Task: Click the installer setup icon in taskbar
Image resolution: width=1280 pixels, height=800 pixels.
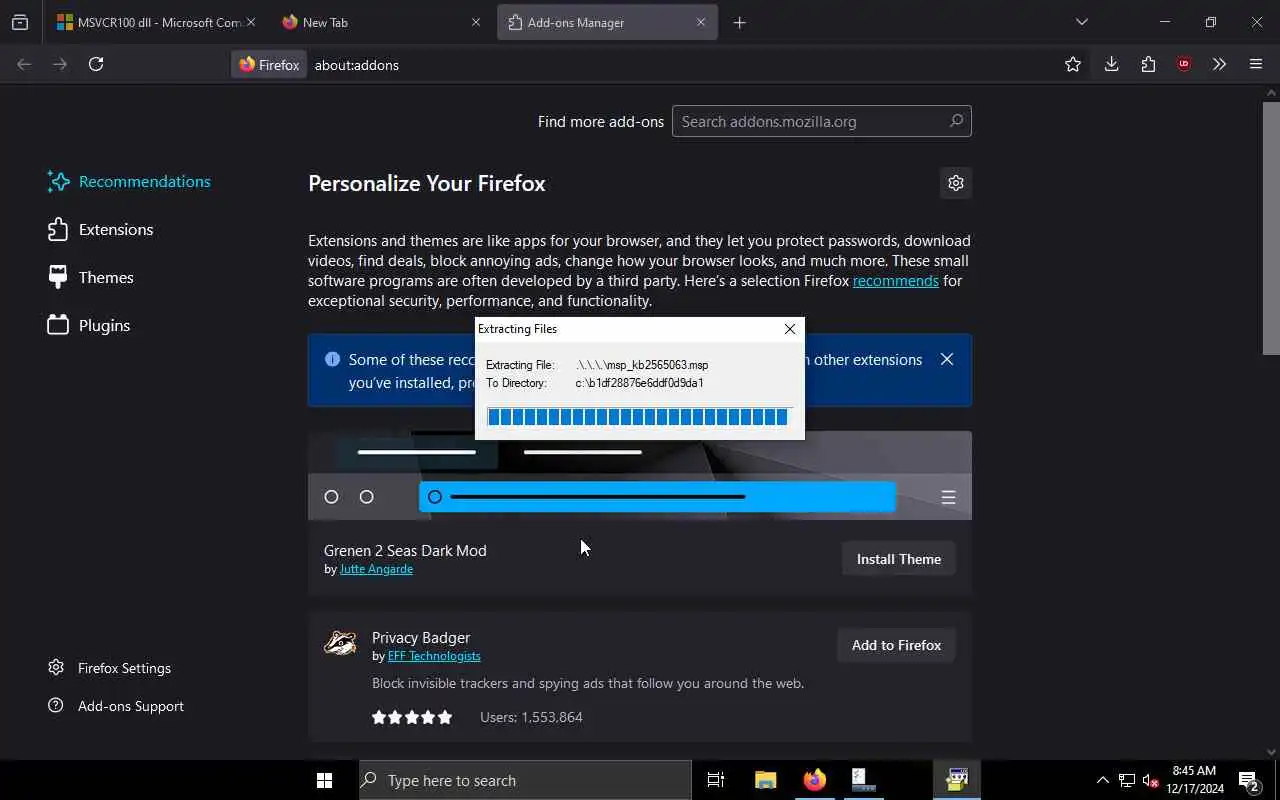Action: tap(863, 780)
